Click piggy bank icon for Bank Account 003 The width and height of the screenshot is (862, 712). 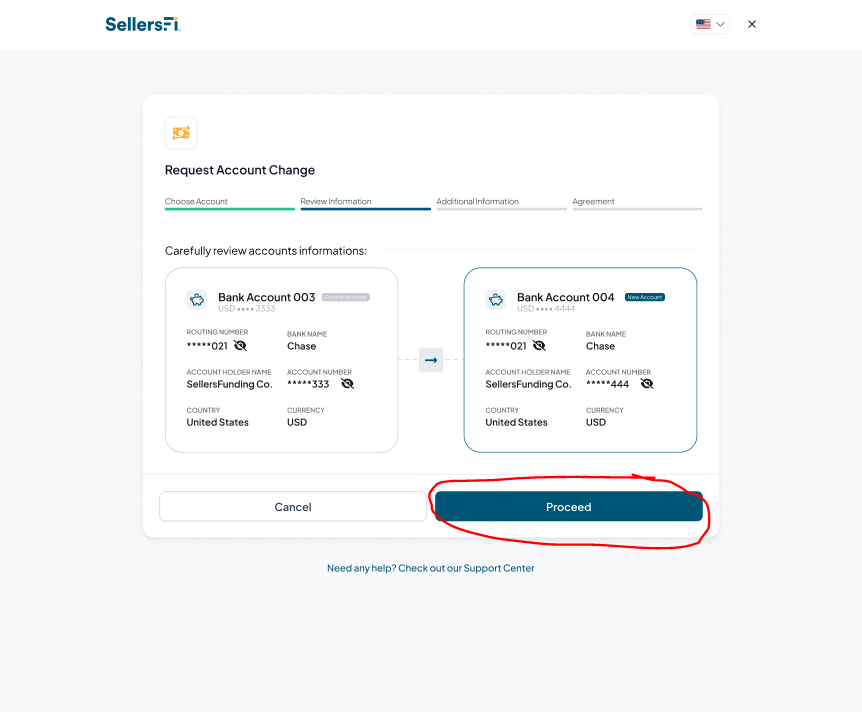[x=197, y=300]
